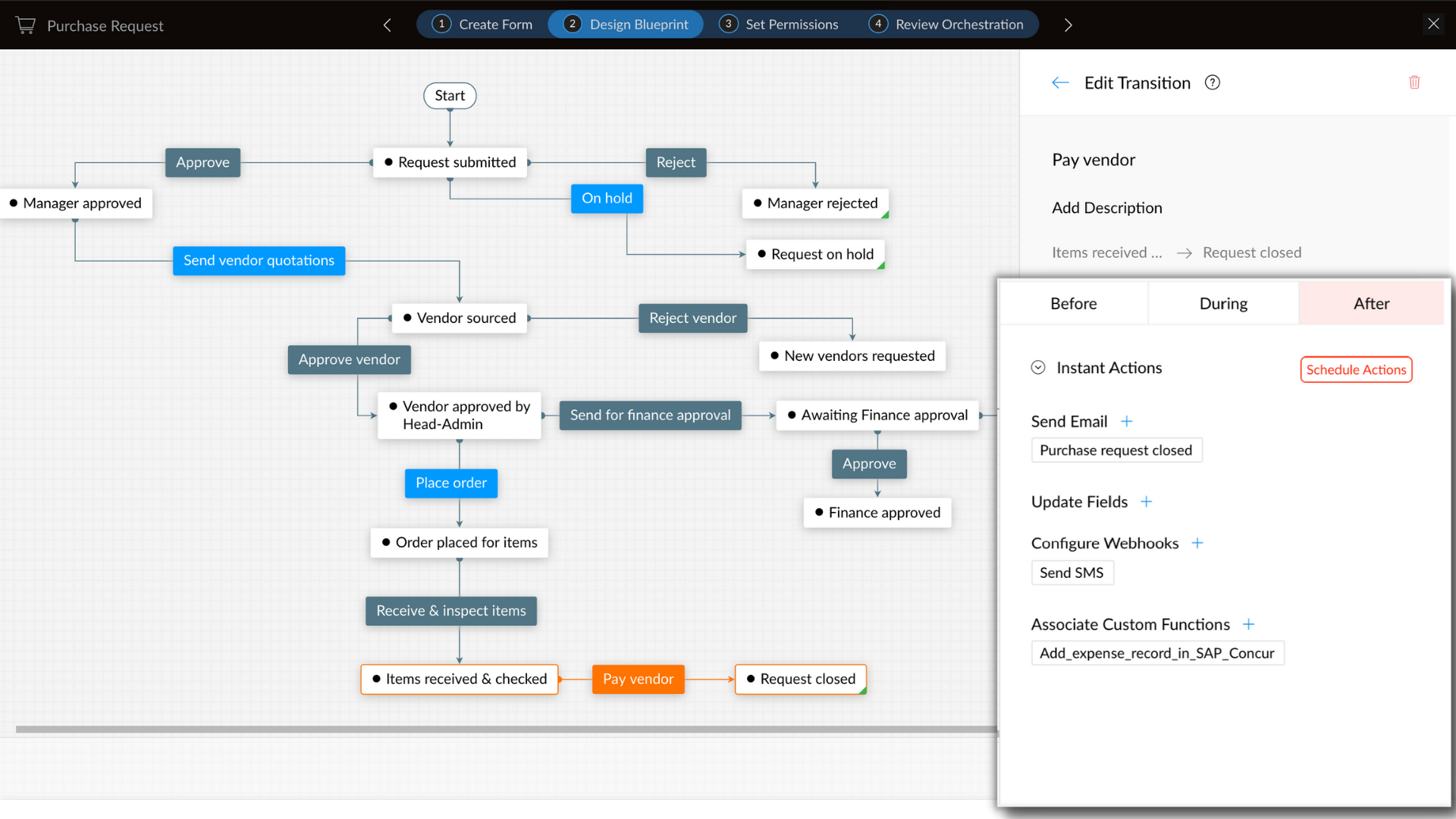
Task: Select the Start node
Action: 450,96
